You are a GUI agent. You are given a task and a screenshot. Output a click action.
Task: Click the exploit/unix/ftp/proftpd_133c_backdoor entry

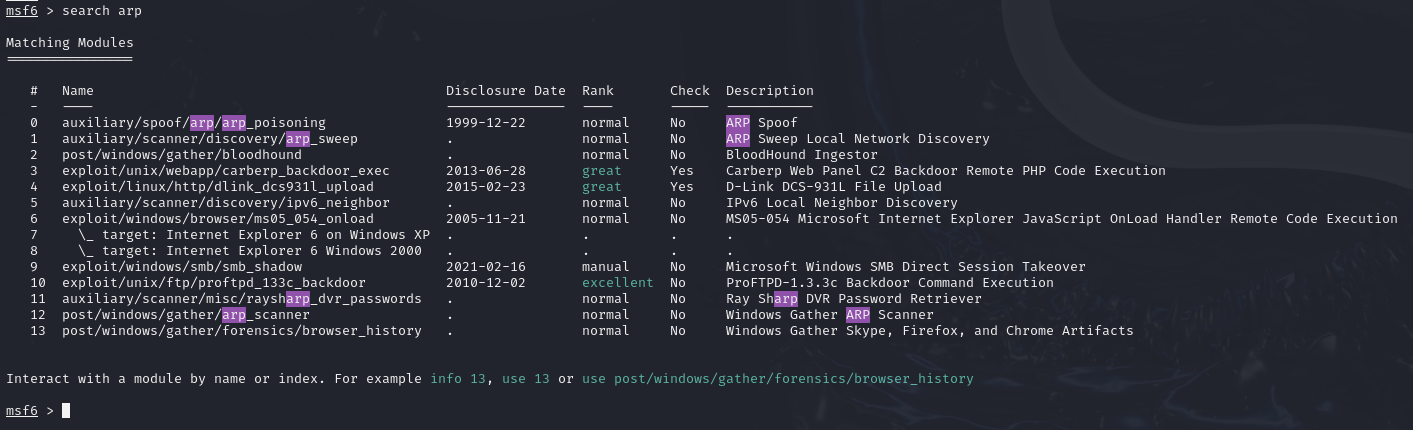(x=213, y=283)
